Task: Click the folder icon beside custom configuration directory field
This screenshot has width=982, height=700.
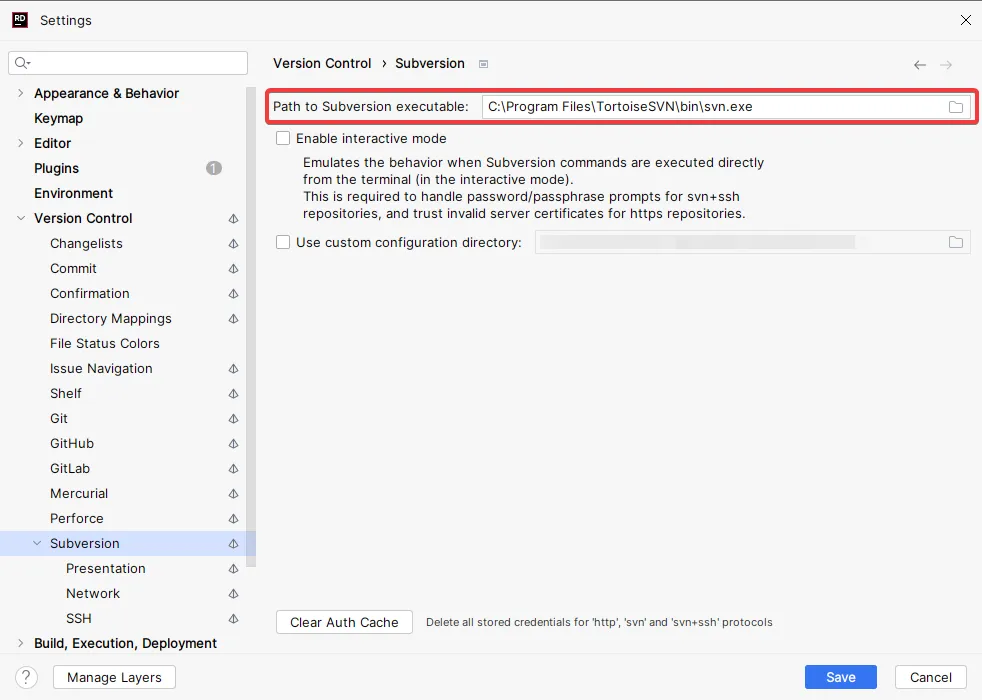Action: click(956, 241)
